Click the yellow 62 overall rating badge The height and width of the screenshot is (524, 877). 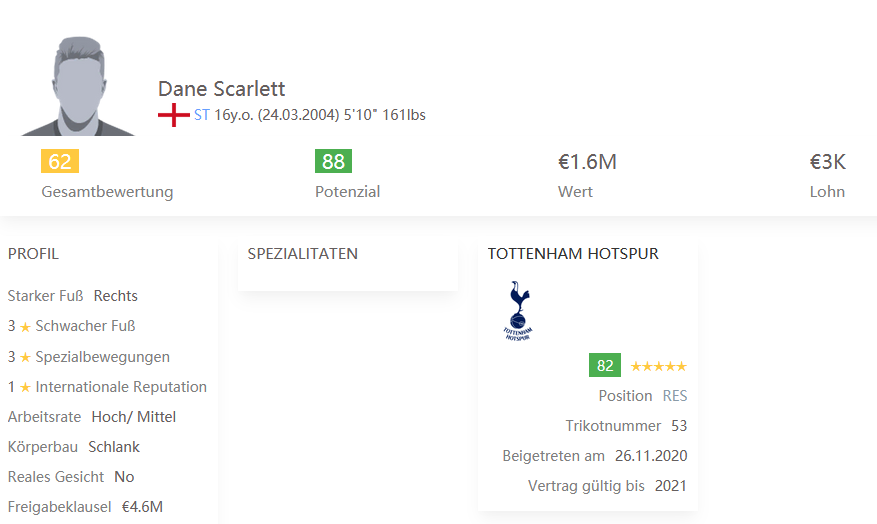pyautogui.click(x=60, y=161)
